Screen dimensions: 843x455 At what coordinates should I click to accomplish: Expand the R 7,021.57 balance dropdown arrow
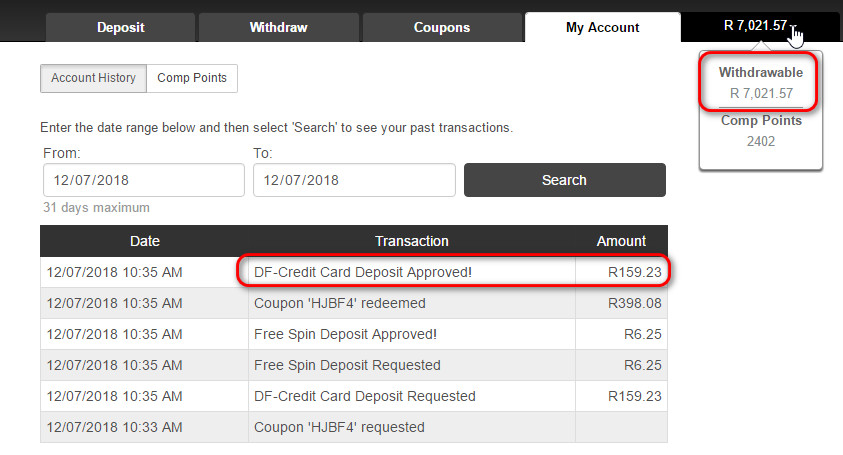pyautogui.click(x=794, y=27)
